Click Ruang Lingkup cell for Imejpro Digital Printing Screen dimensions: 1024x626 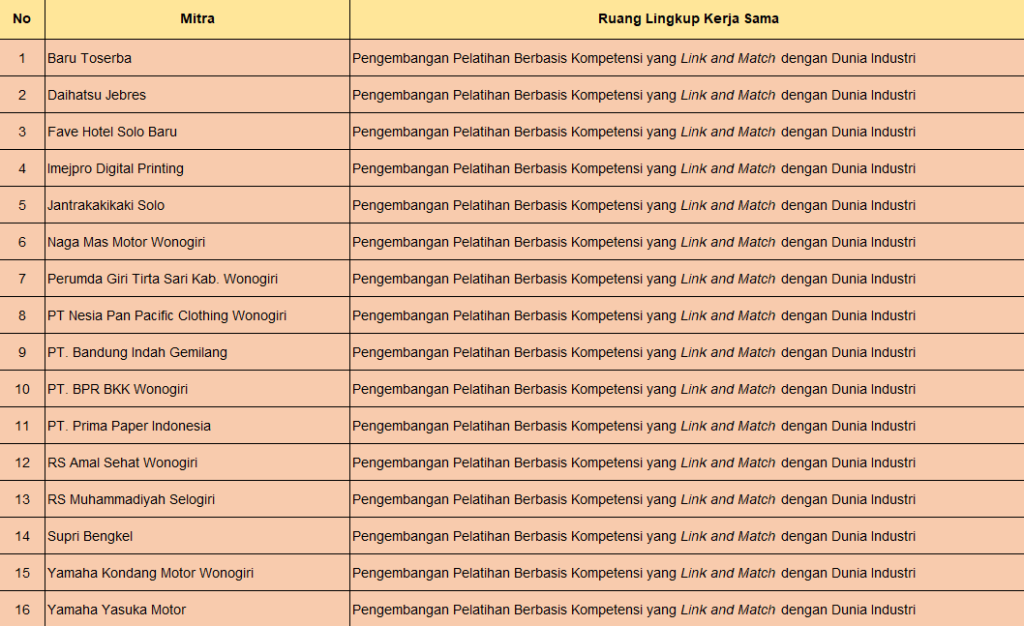pyautogui.click(x=687, y=168)
